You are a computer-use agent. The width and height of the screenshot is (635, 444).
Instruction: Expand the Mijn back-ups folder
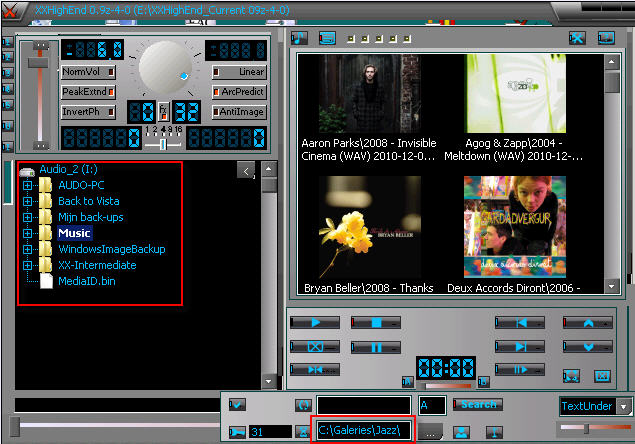pos(27,217)
